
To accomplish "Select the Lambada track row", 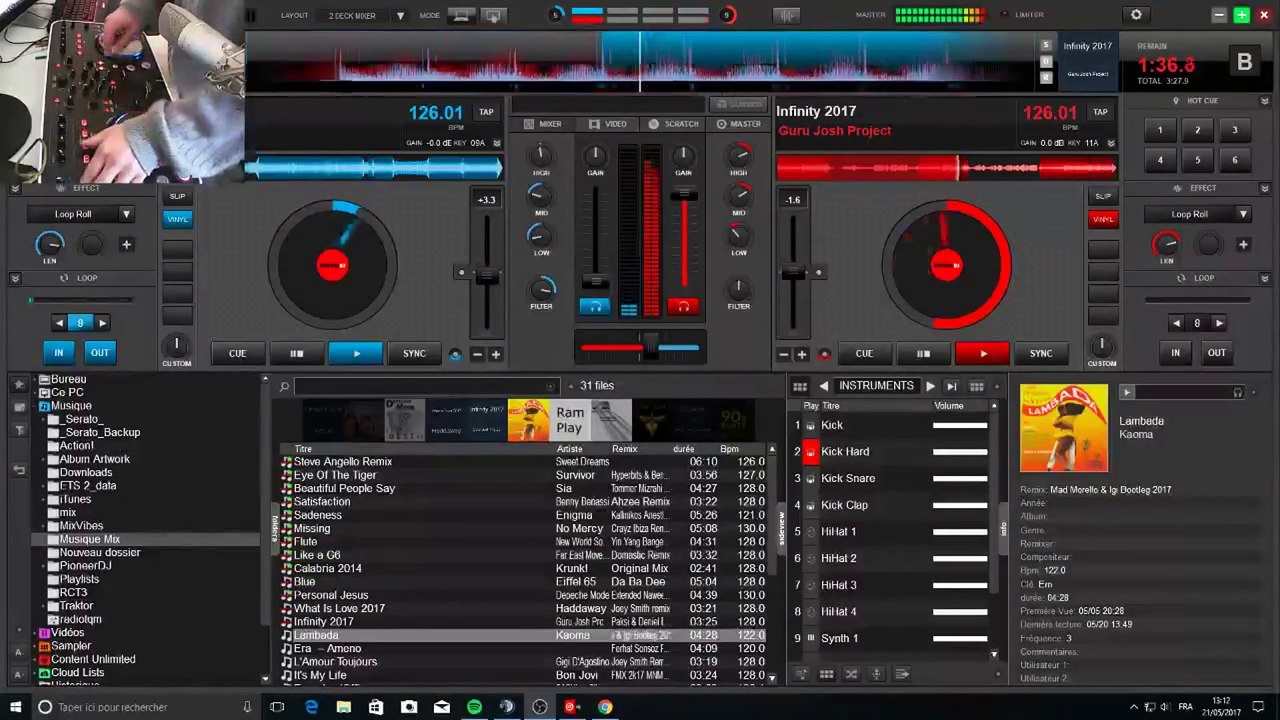I will (524, 635).
